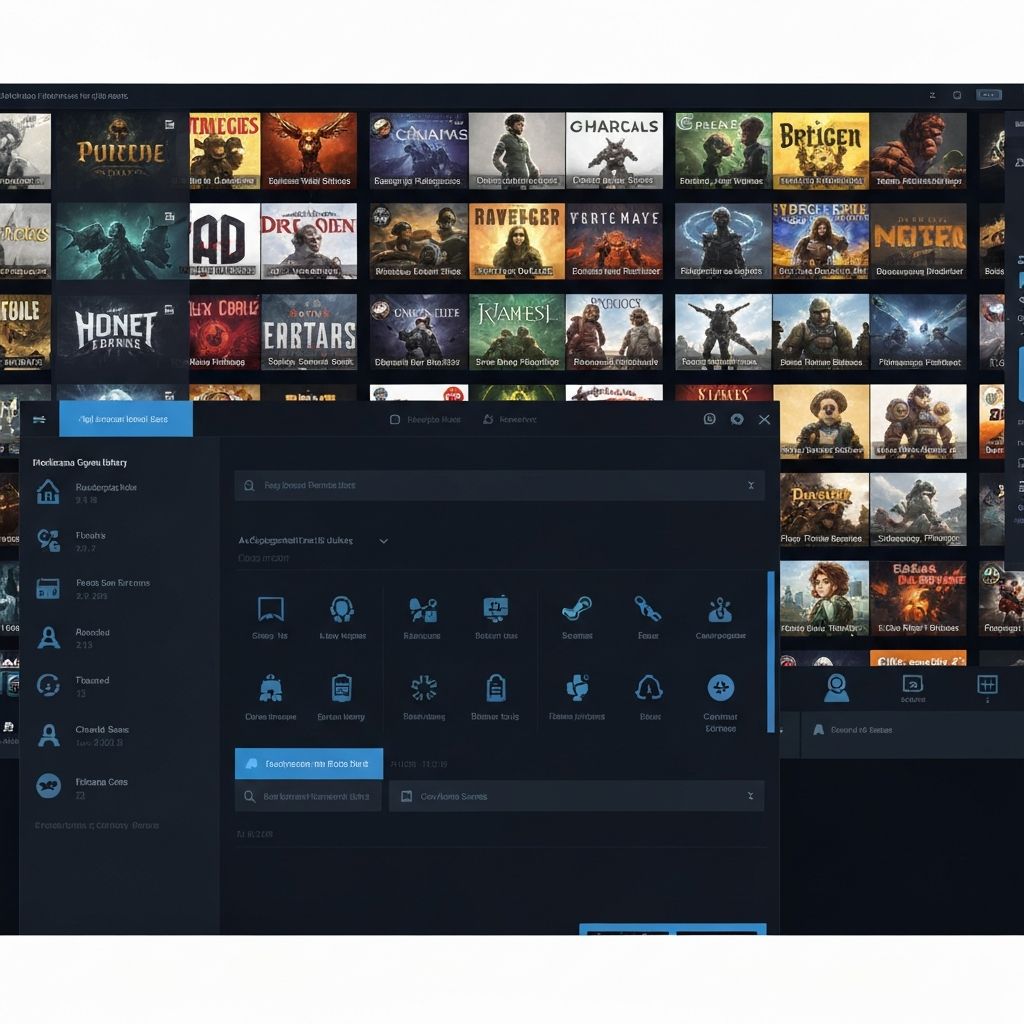Expand the dropdown chevron below the search bar
1024x1024 pixels.
click(383, 540)
